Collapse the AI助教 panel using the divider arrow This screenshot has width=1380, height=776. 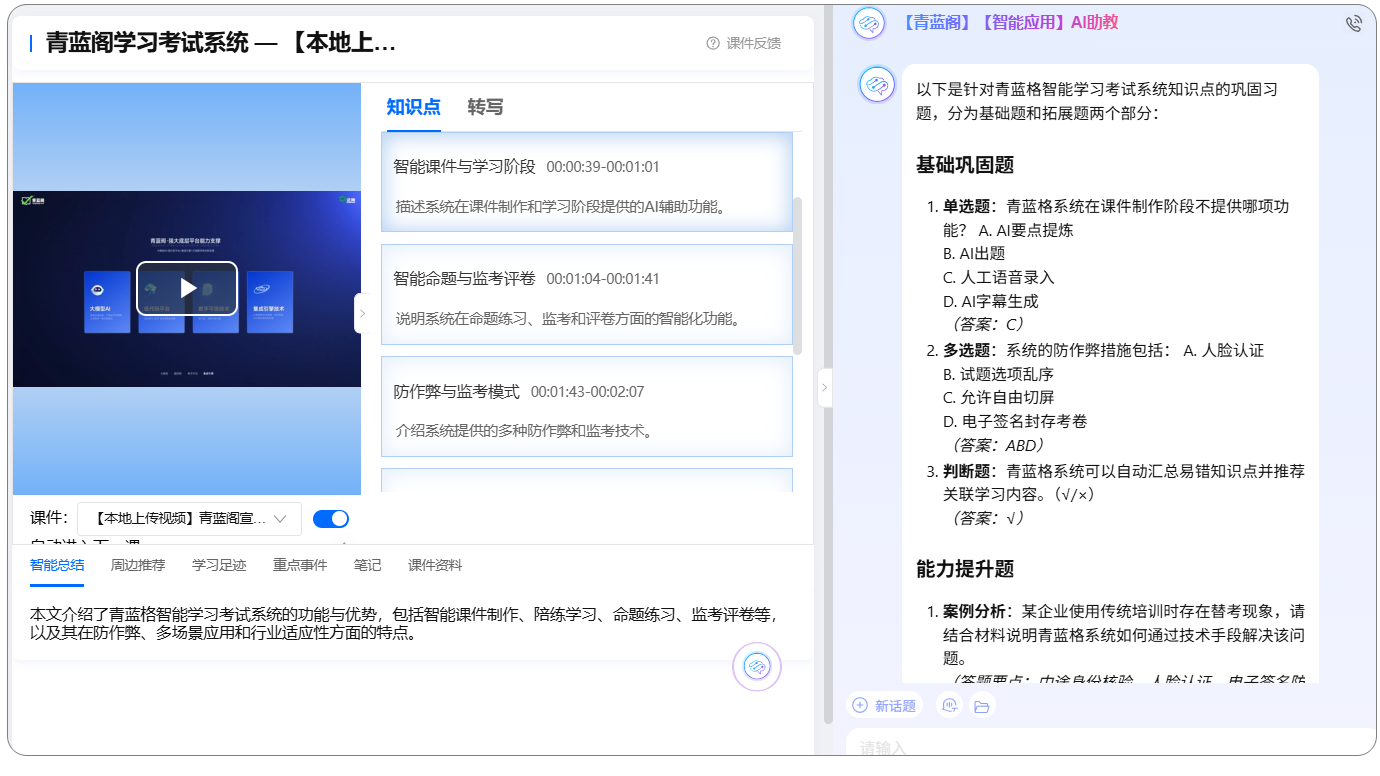pyautogui.click(x=824, y=387)
